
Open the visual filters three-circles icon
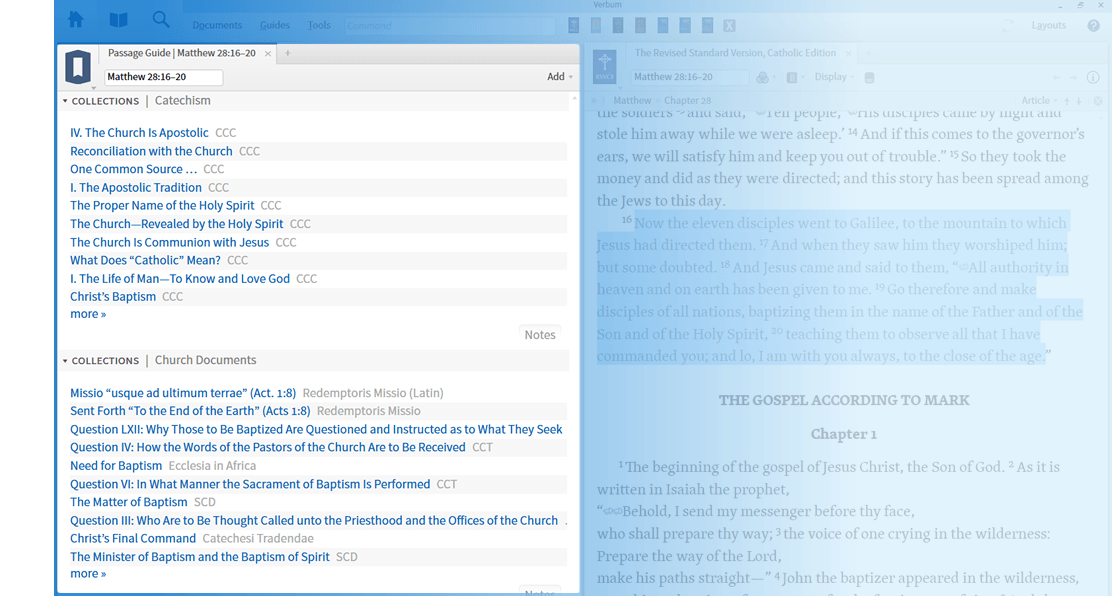(x=762, y=77)
